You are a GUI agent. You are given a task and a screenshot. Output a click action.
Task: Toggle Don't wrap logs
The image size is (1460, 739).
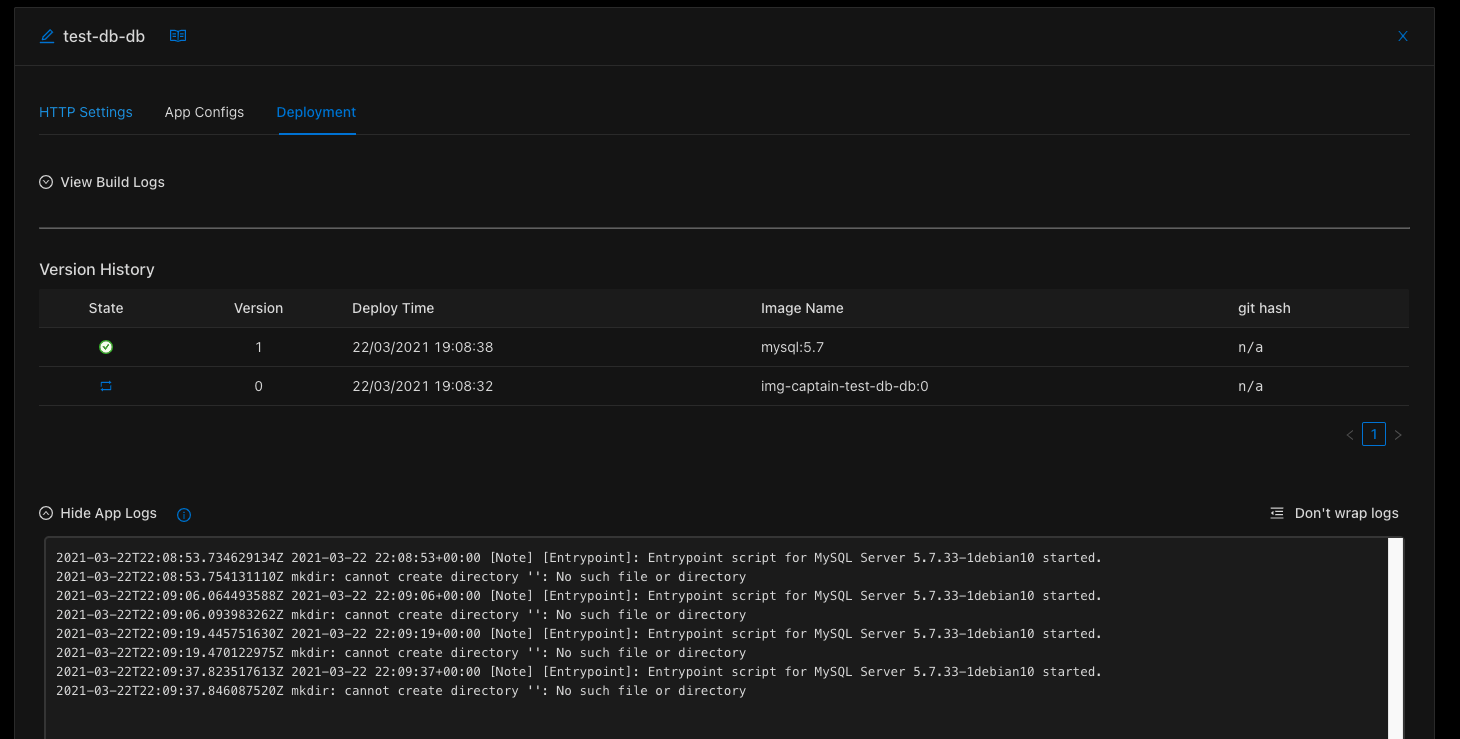coord(1346,513)
